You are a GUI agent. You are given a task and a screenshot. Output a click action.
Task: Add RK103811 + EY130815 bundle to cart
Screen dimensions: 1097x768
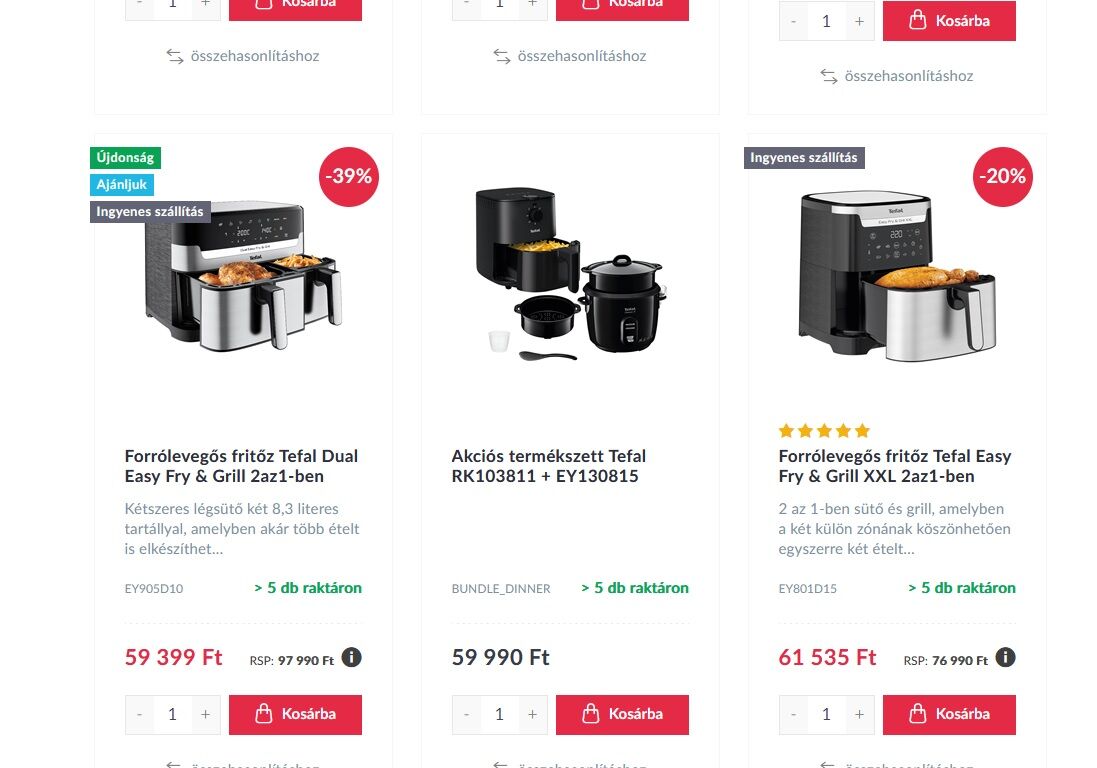coord(622,714)
